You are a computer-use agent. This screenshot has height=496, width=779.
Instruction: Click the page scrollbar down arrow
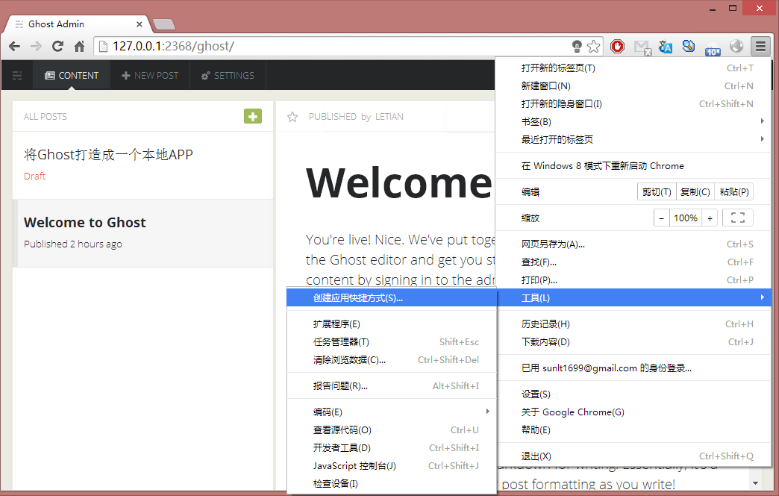tap(755, 483)
